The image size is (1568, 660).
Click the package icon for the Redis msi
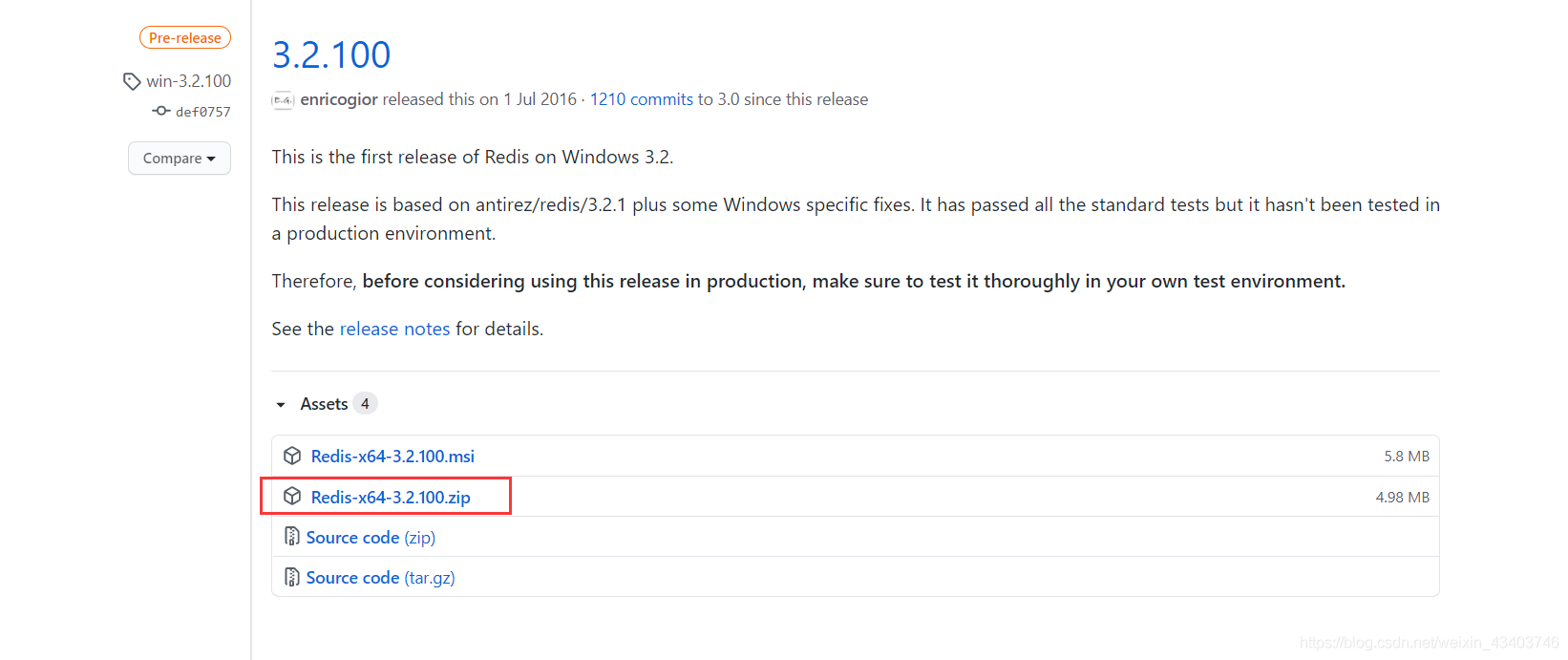tap(292, 456)
